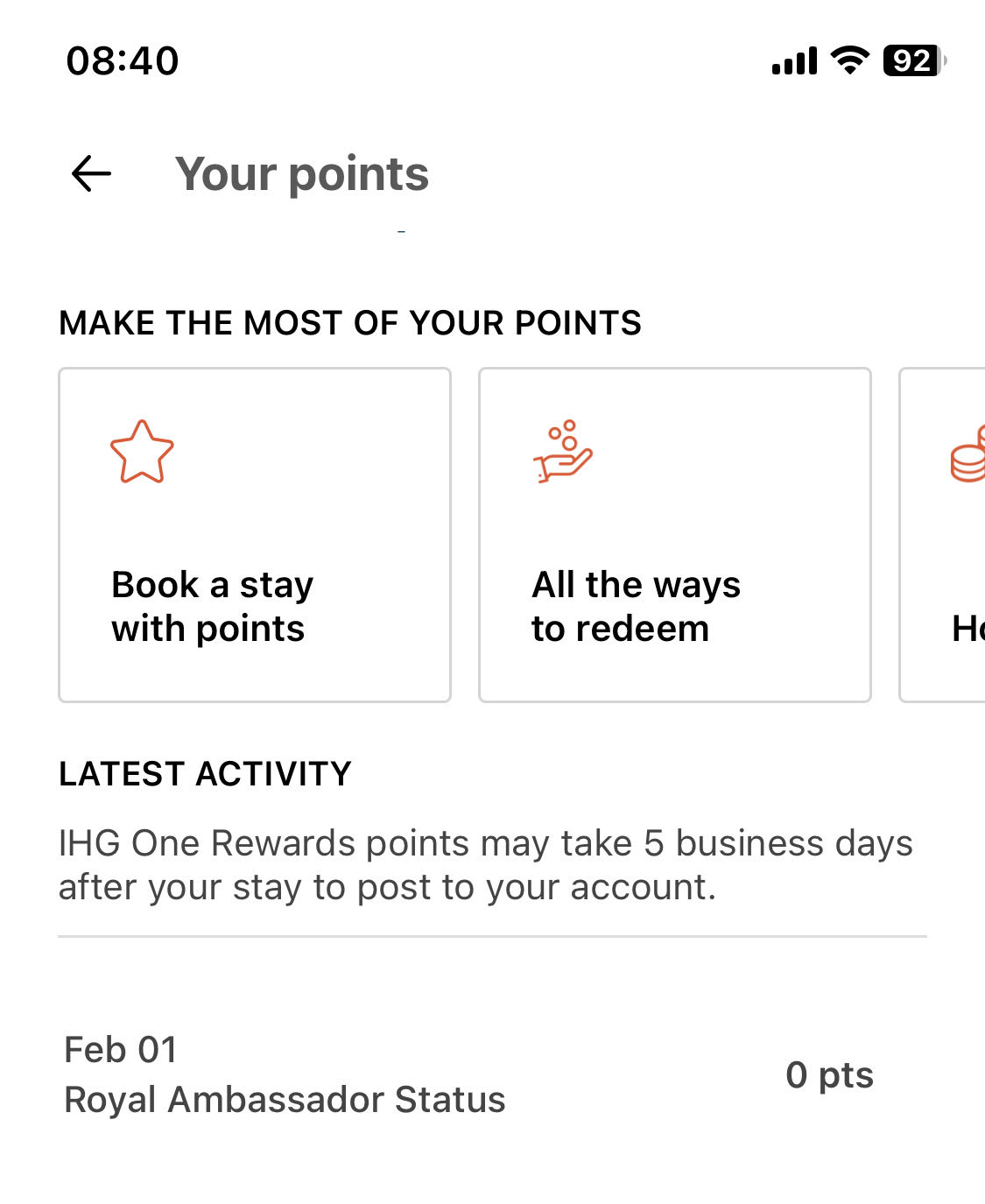Tap the Make the Most of Your Points heading
This screenshot has height=1204, width=985.
pyautogui.click(x=350, y=323)
